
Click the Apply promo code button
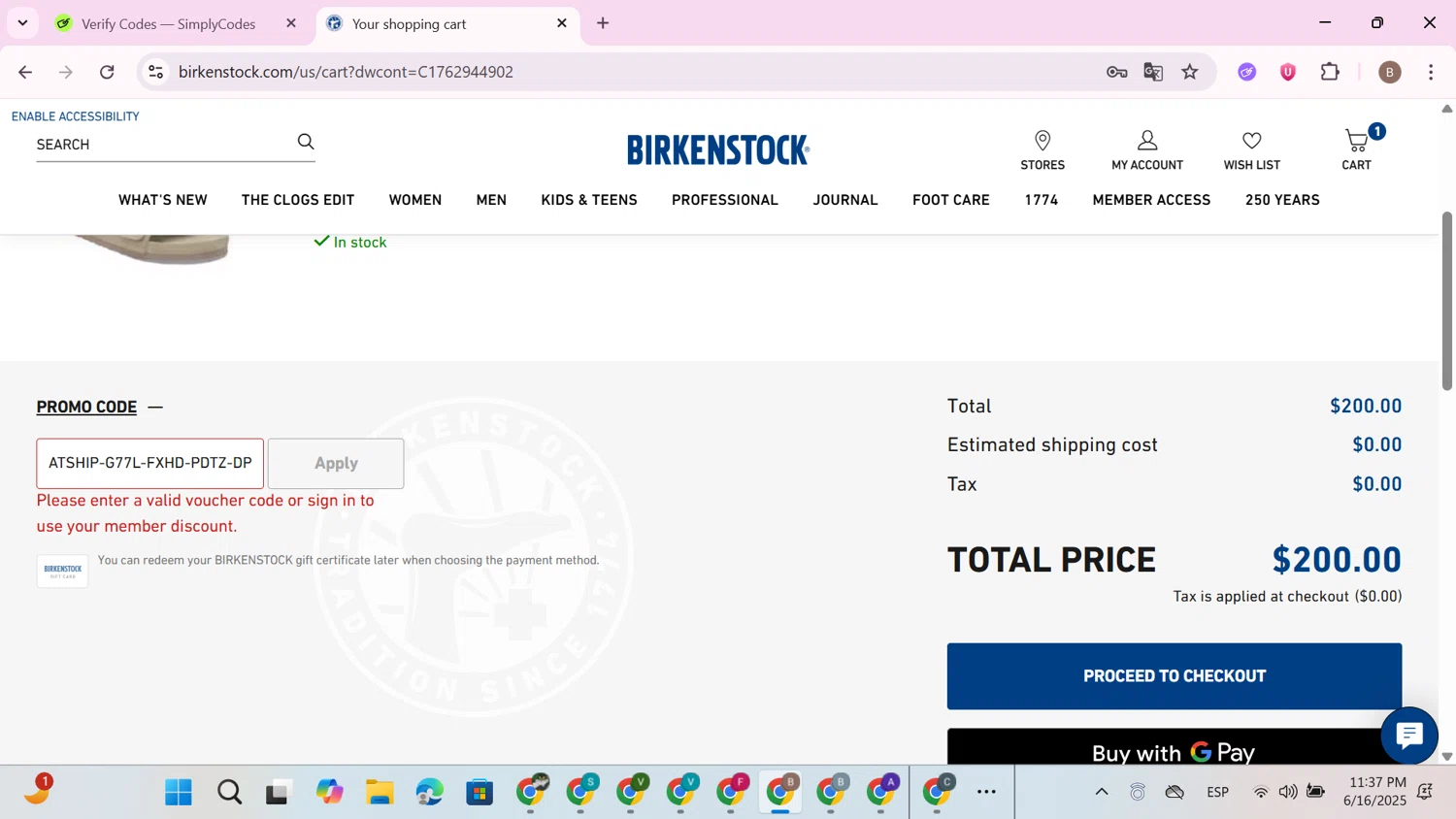336,464
